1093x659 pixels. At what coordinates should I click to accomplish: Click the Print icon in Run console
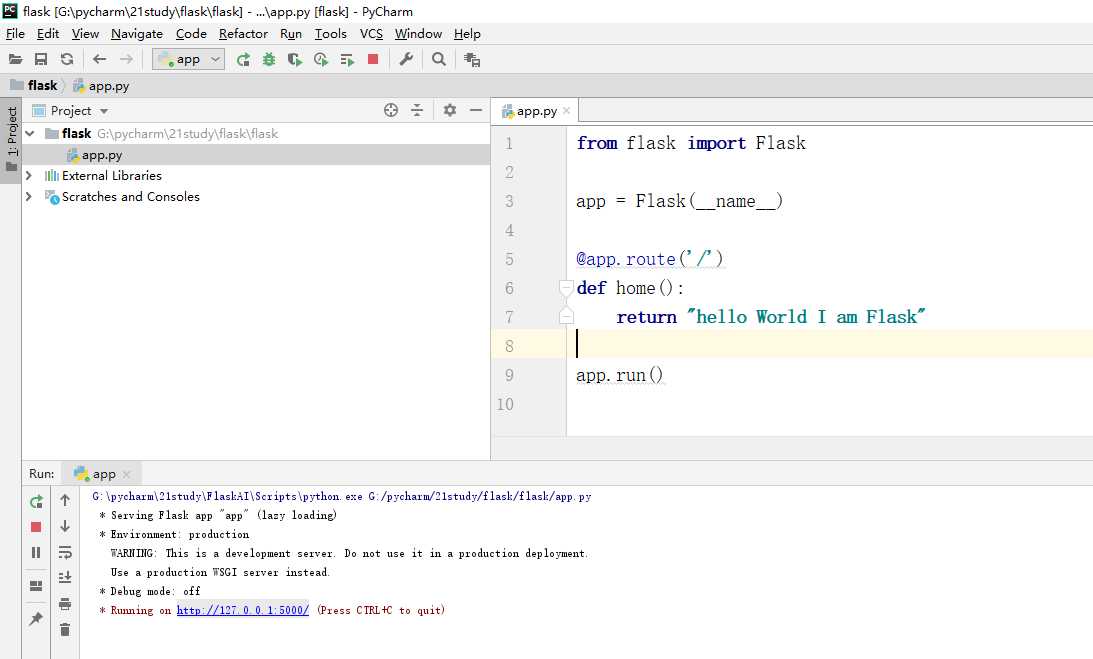point(65,604)
